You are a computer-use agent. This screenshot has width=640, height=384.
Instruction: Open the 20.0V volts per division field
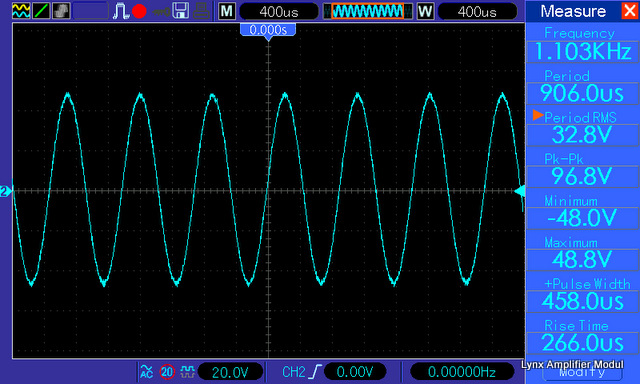(230, 372)
